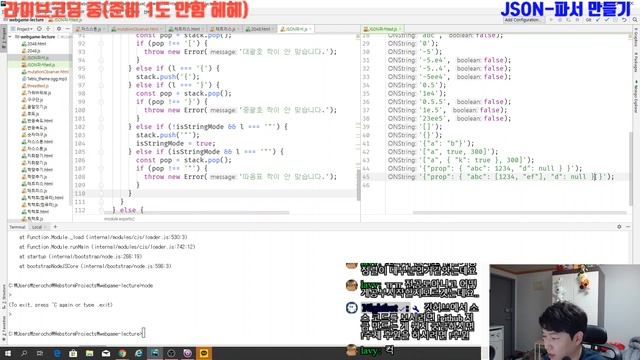
Task: Add a new terminal session with plus
Action: pyautogui.click(x=55, y=227)
